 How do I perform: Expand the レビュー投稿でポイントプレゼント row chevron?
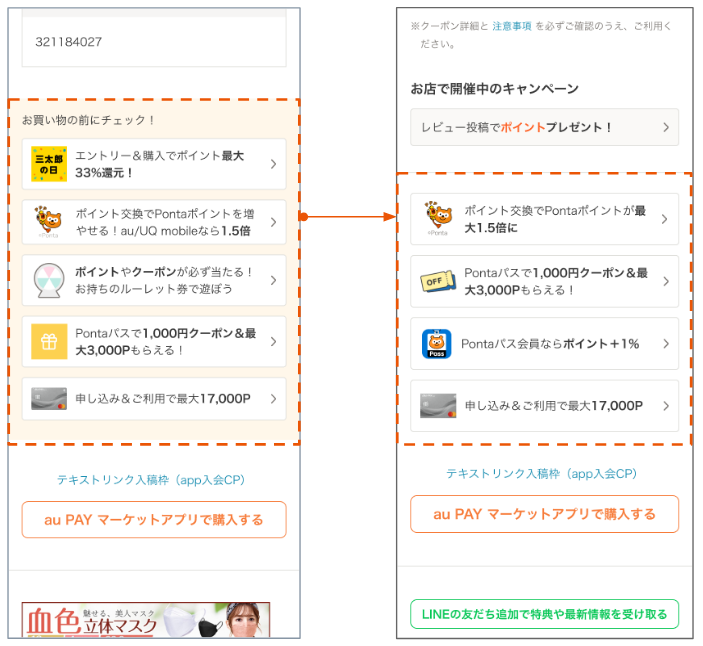[x=666, y=128]
